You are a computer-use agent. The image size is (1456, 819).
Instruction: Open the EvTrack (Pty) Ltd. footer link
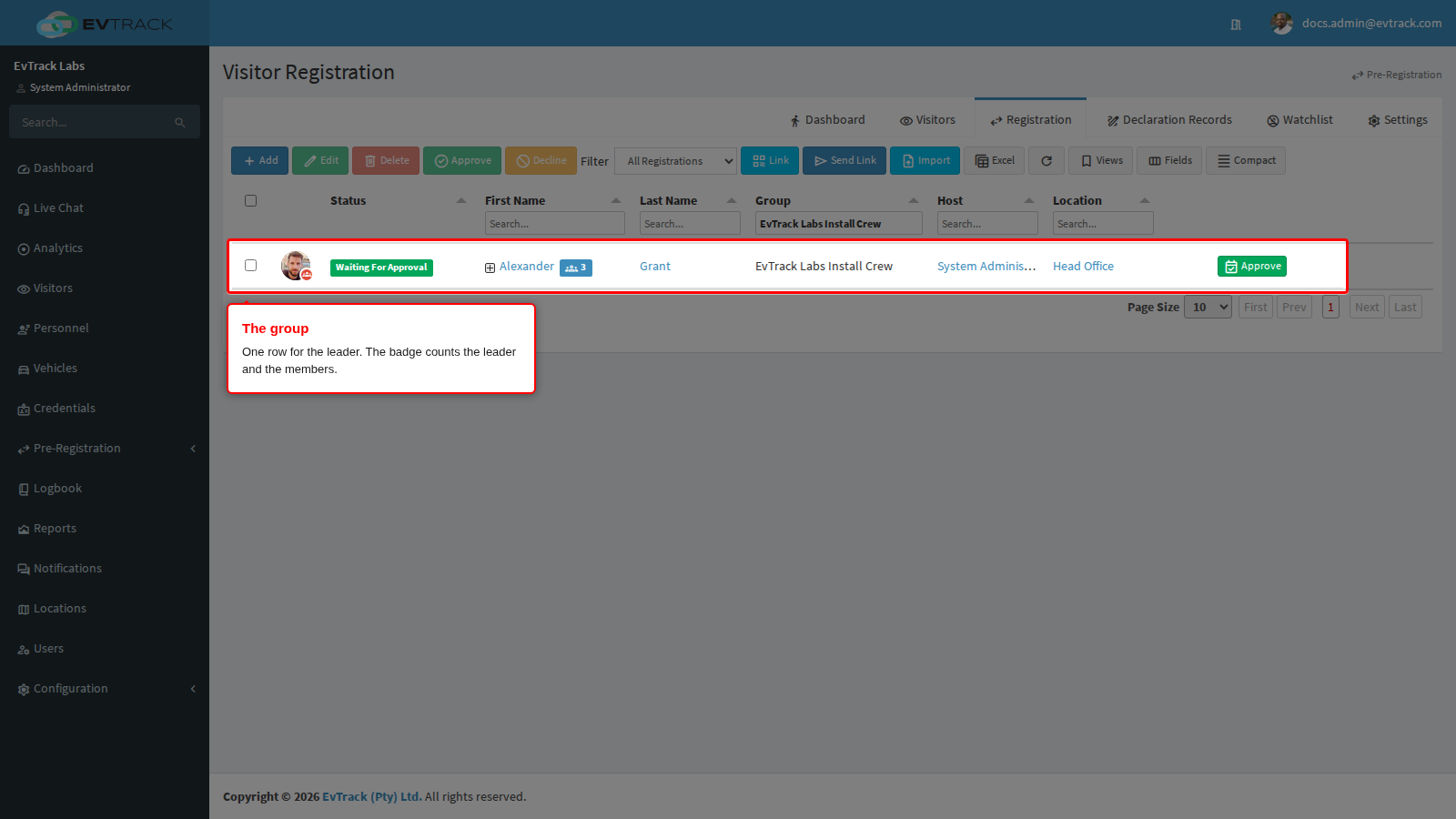tap(371, 797)
